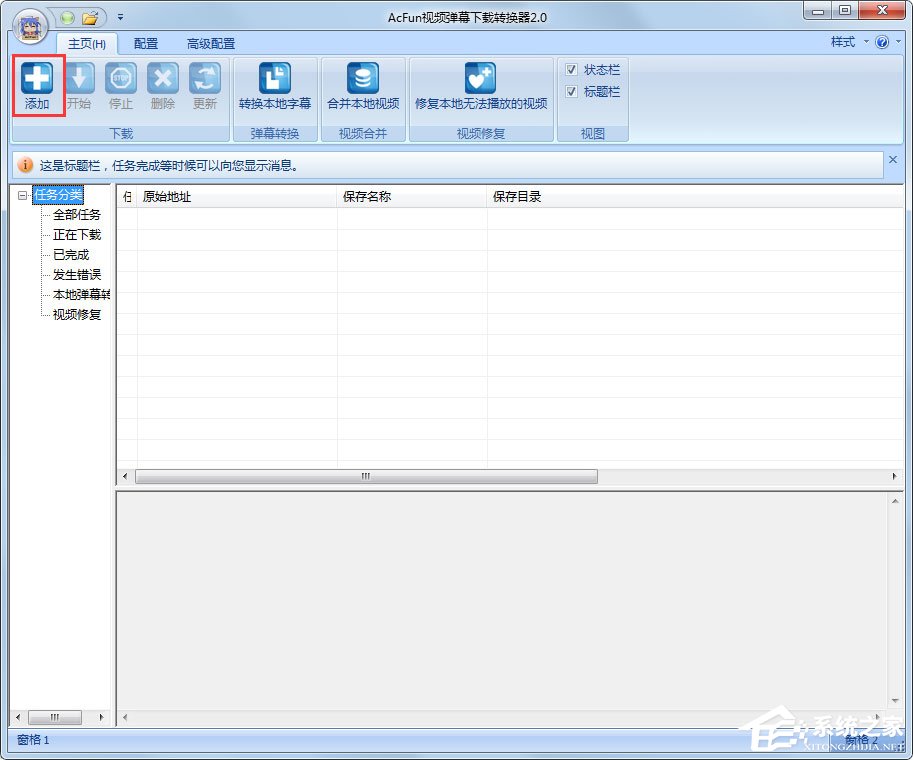The height and width of the screenshot is (760, 913).
Task: Click the 更新 (update) icon
Action: 204,86
